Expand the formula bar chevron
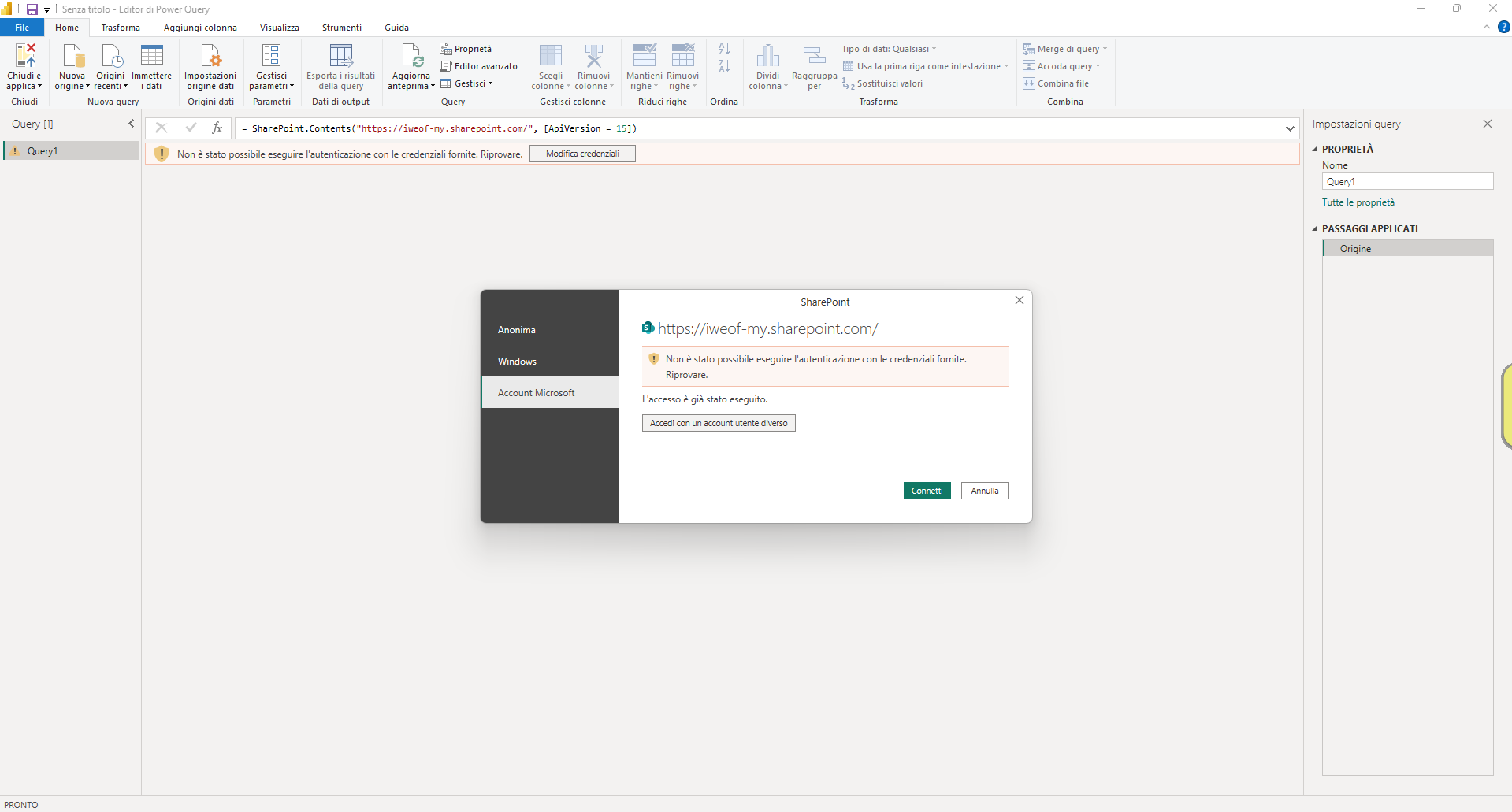Screen dimensions: 1512x812 (1290, 128)
